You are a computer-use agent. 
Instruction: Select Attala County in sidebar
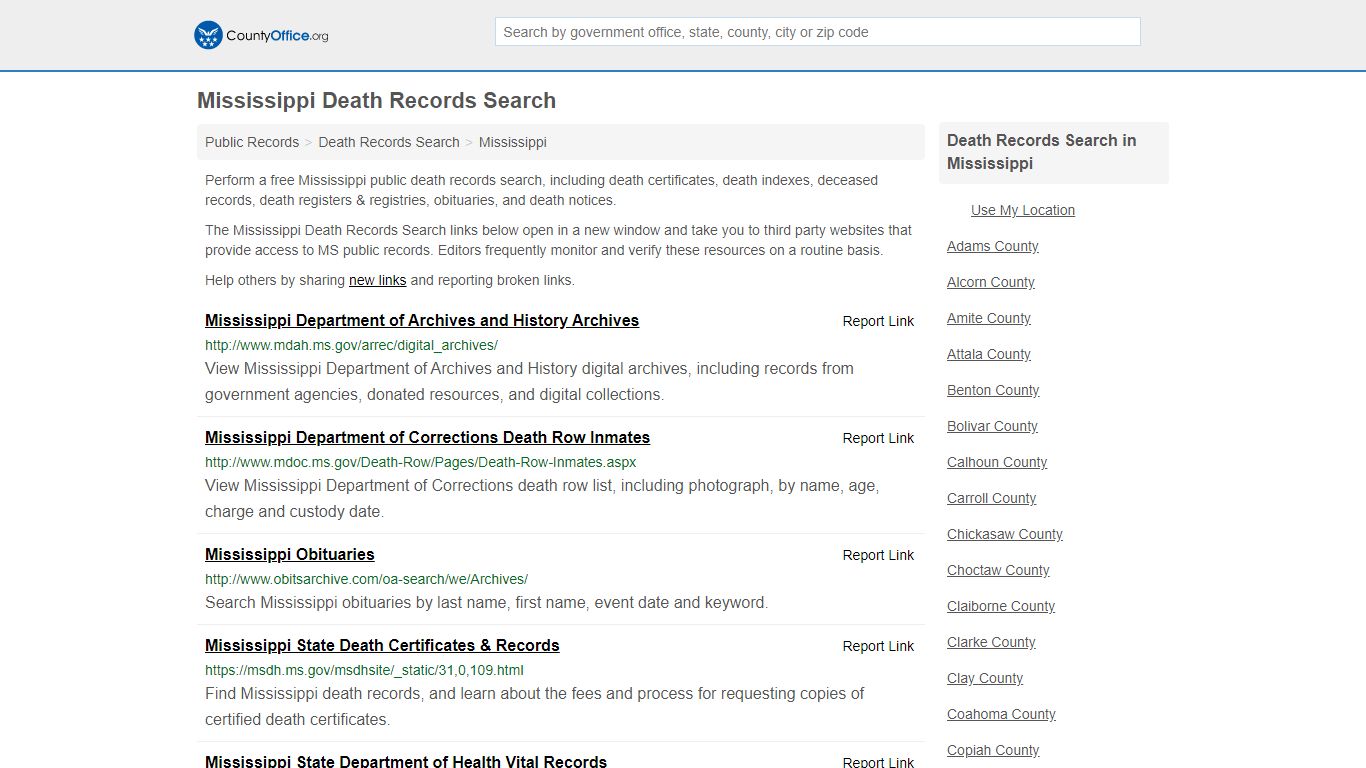tap(989, 354)
